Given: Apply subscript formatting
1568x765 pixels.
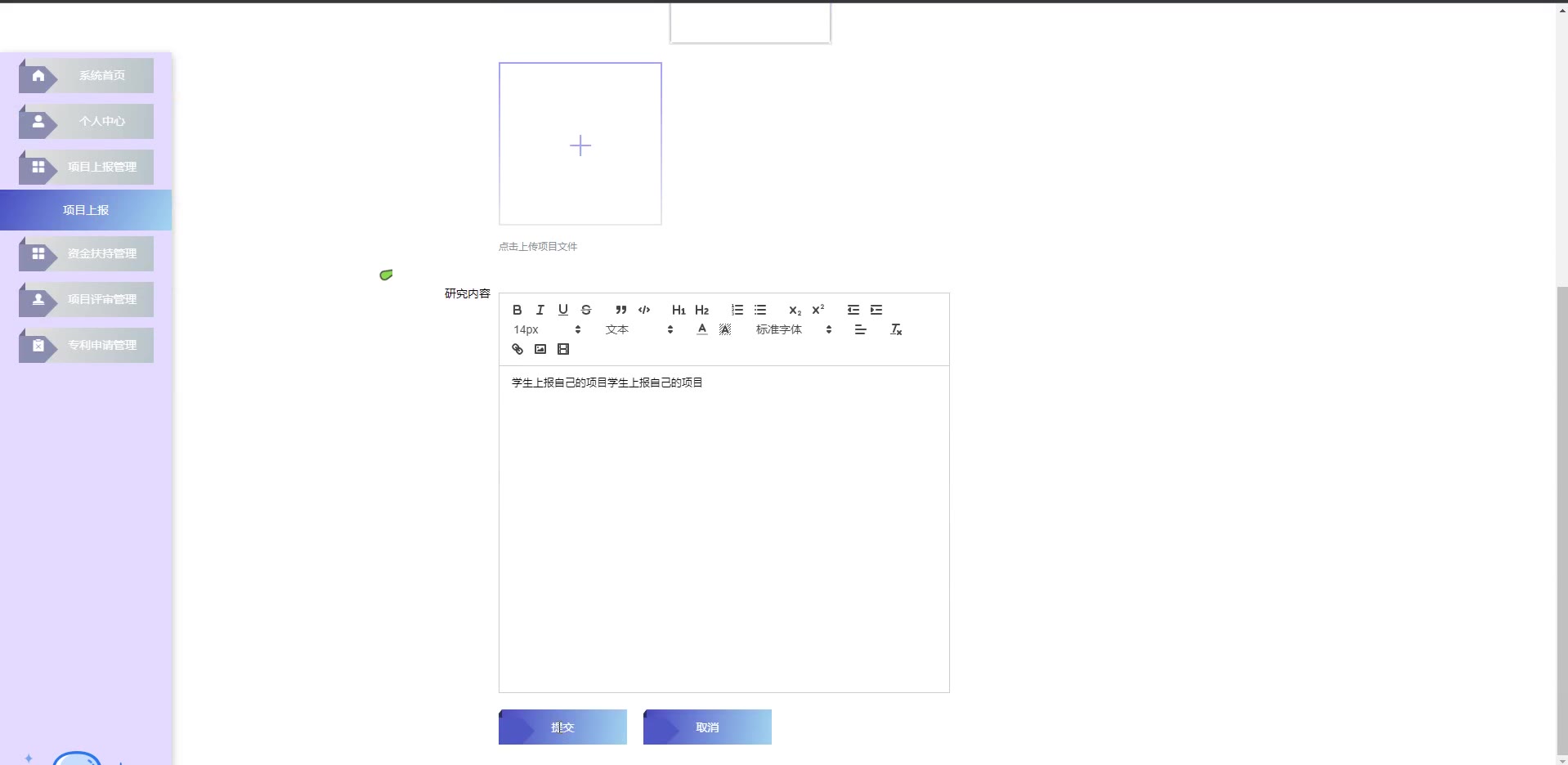Looking at the screenshot, I should 795,310.
